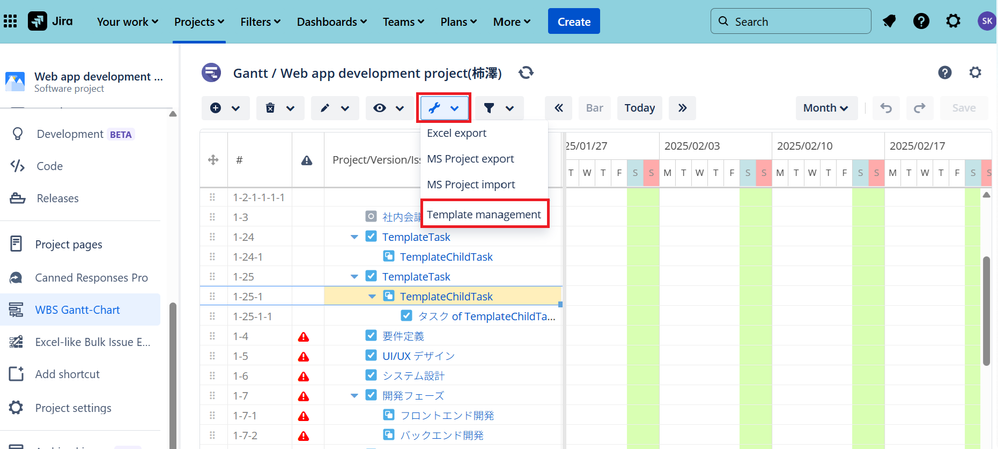
Task: Toggle the checkbox icon of UI/UX デザイン
Action: coord(371,355)
